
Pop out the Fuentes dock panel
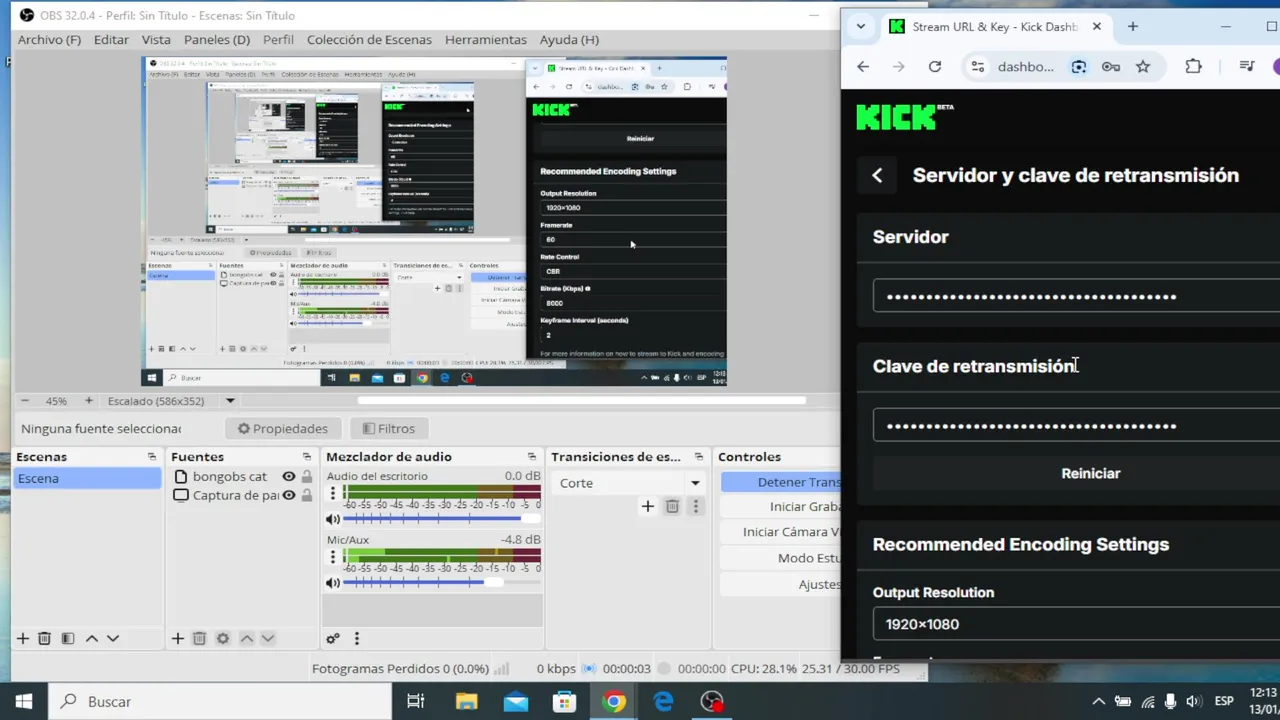pyautogui.click(x=307, y=457)
